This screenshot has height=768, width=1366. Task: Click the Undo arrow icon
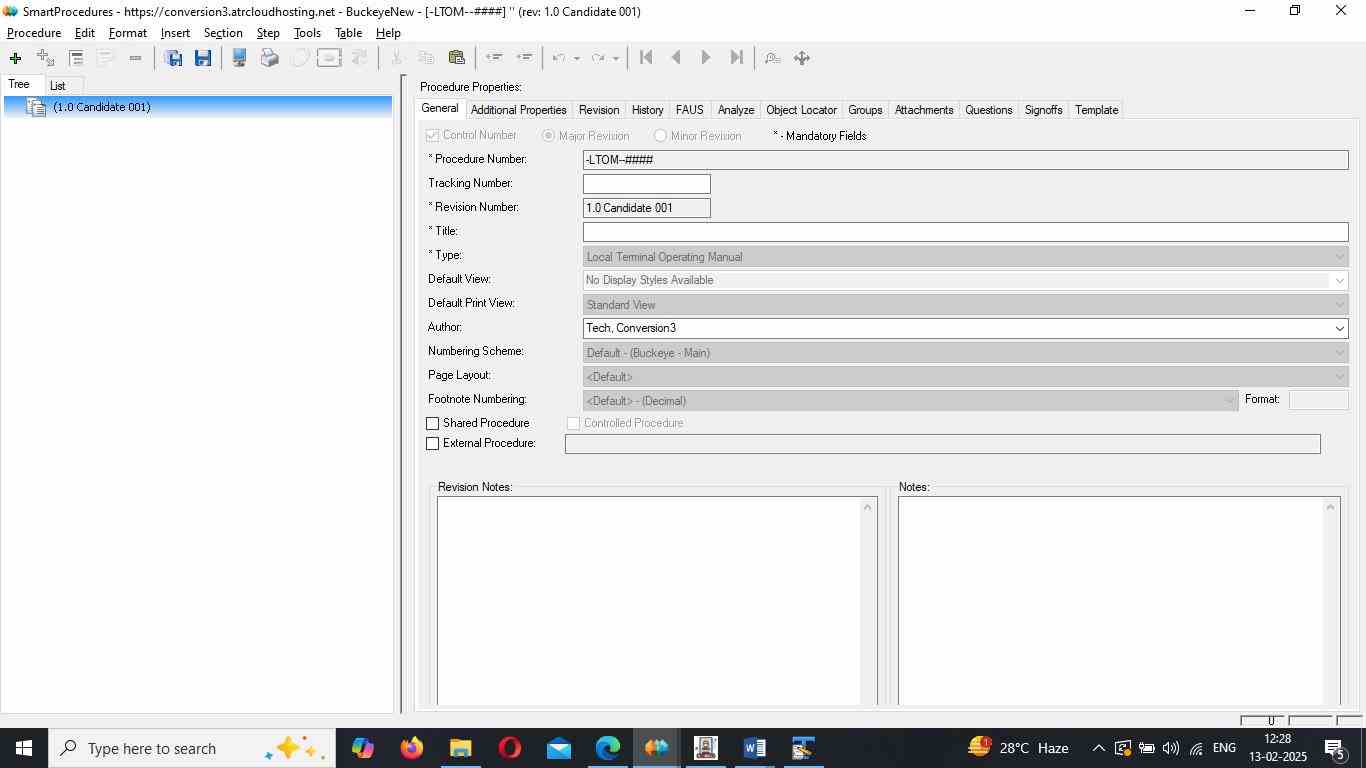point(560,58)
